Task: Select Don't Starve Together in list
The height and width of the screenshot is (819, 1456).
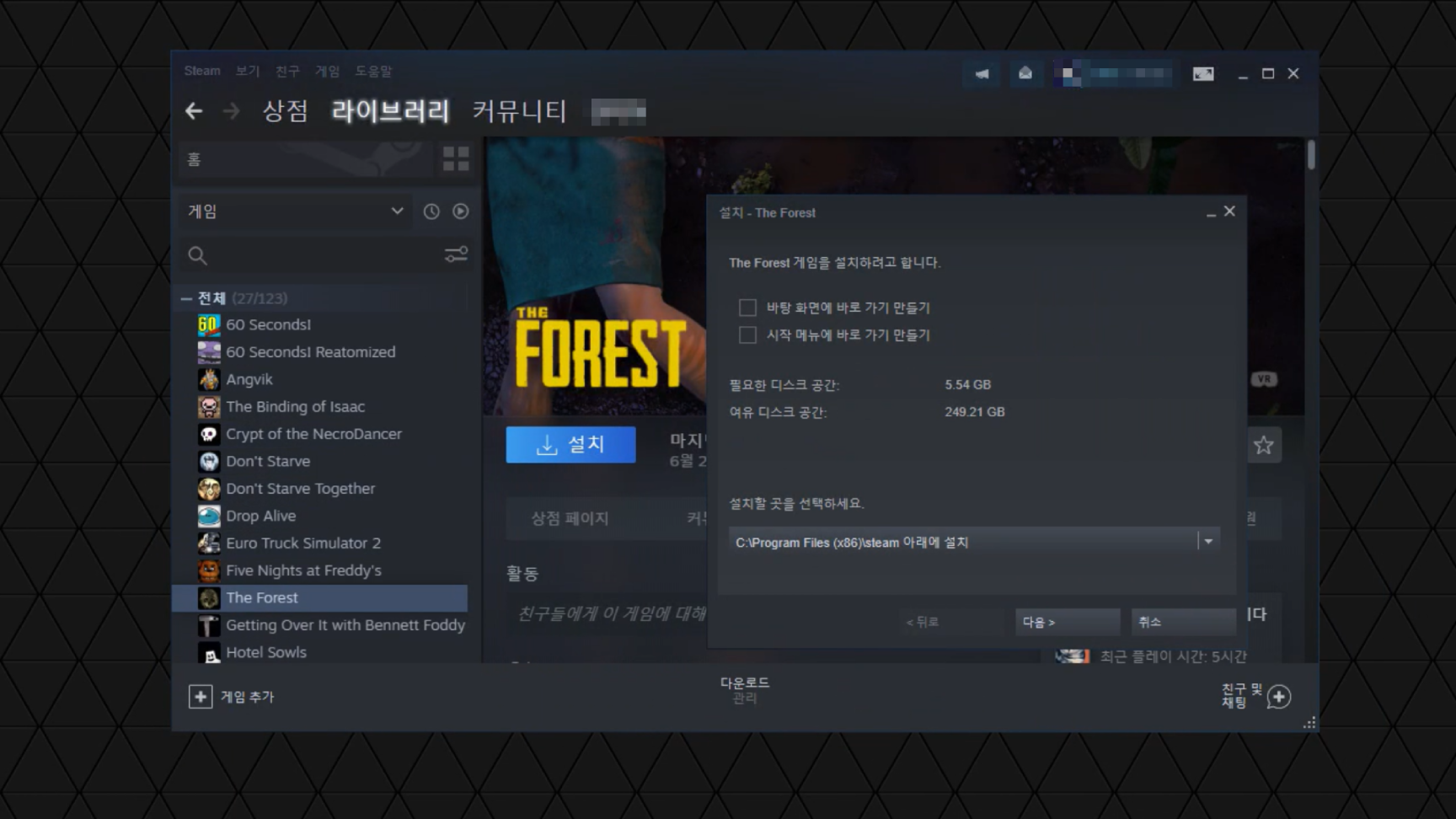Action: 301,489
